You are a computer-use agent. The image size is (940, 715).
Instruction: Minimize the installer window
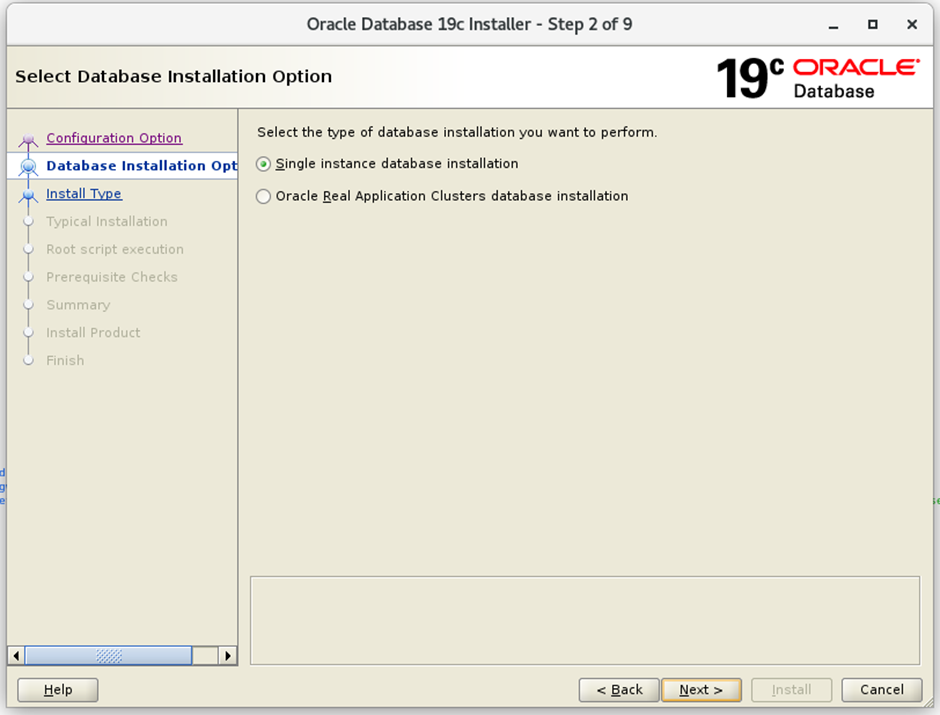pos(833,25)
